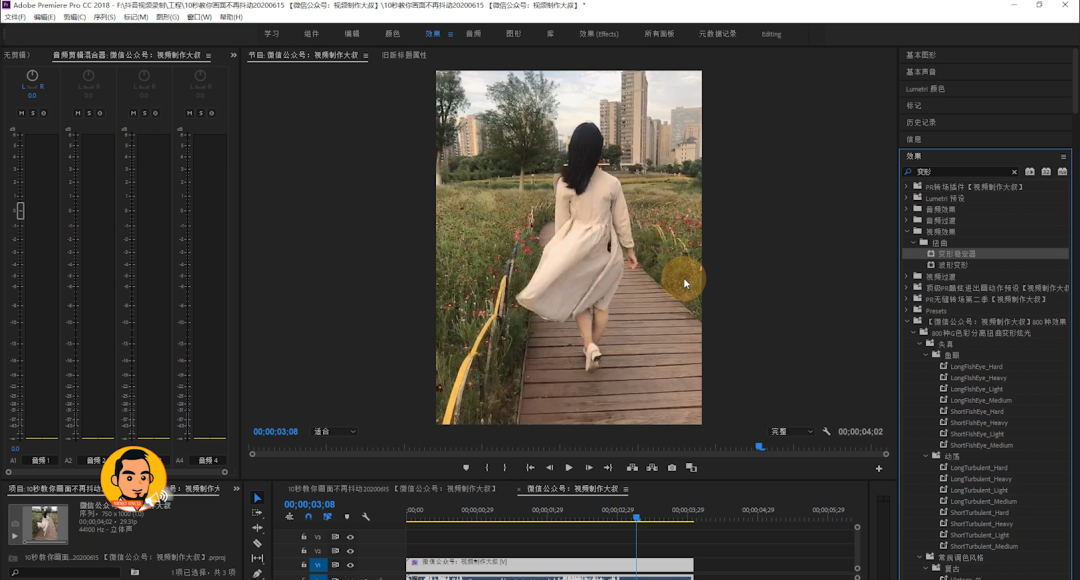Expand 视频过渡 folder

pyautogui.click(x=907, y=276)
